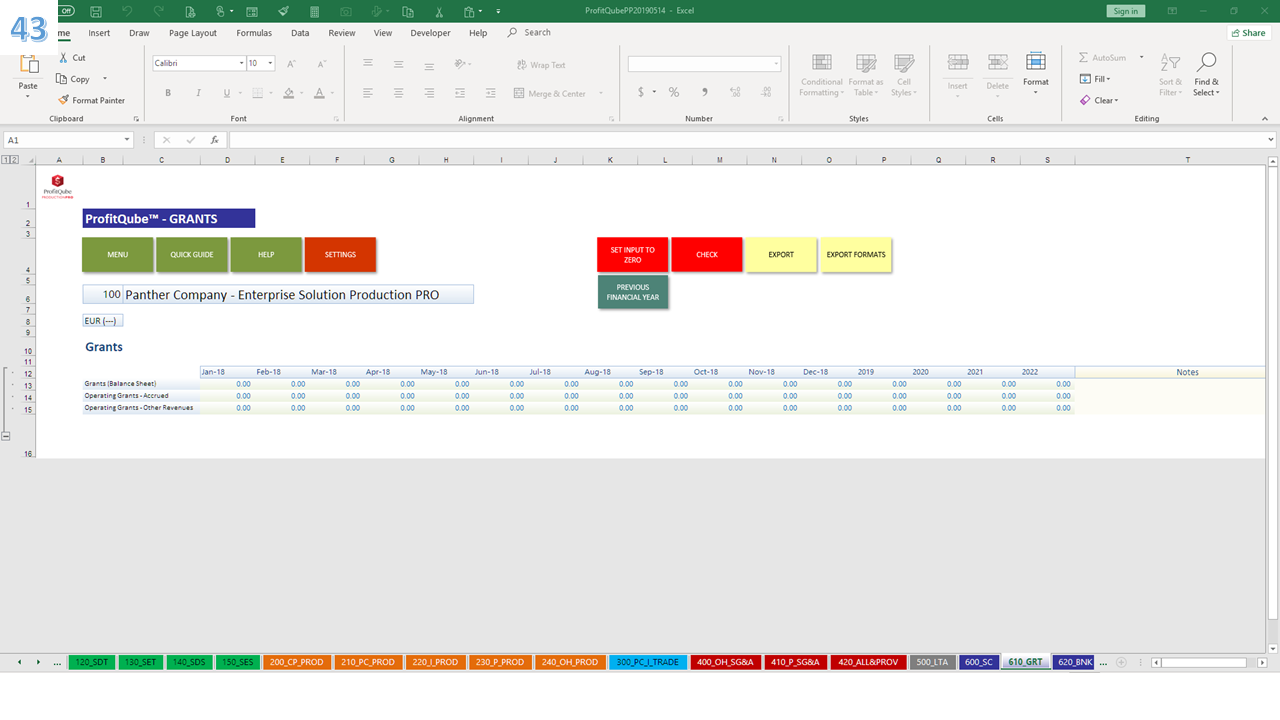This screenshot has height=720, width=1280.
Task: Open the font size dropdown
Action: (270, 63)
